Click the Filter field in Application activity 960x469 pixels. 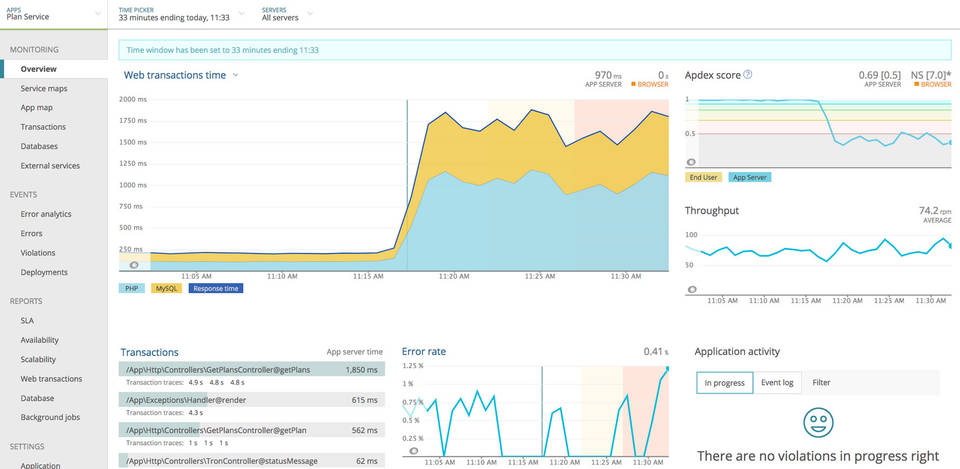pyautogui.click(x=822, y=382)
